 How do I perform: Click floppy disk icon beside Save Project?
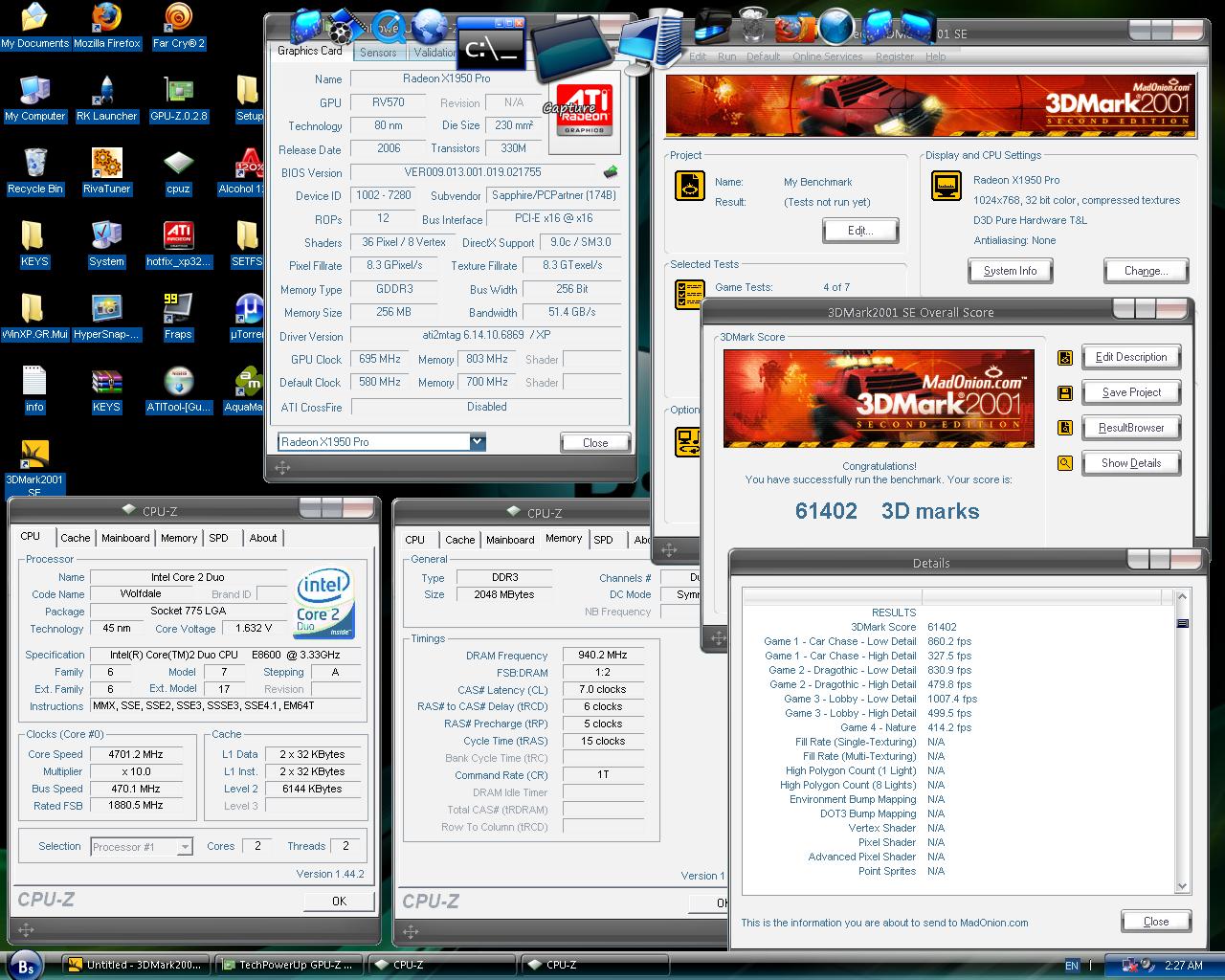[1065, 392]
